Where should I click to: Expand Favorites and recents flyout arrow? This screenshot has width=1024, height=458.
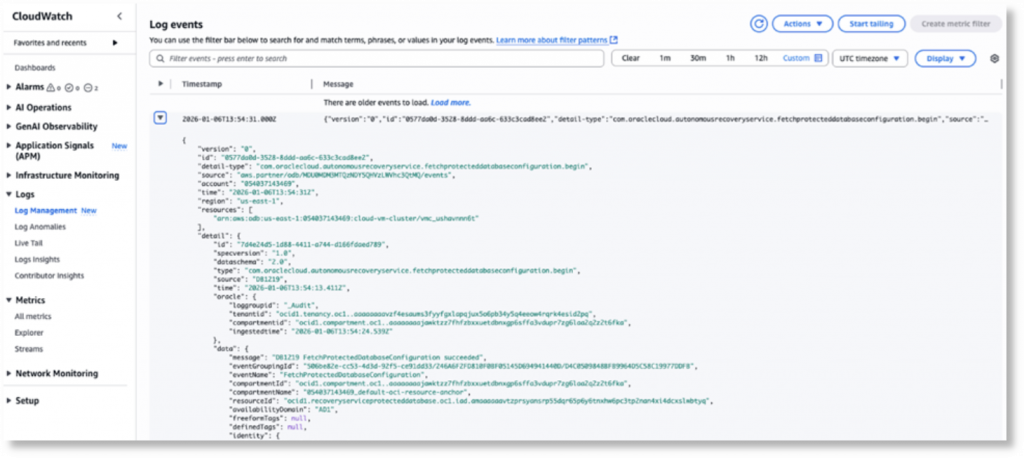tap(116, 43)
